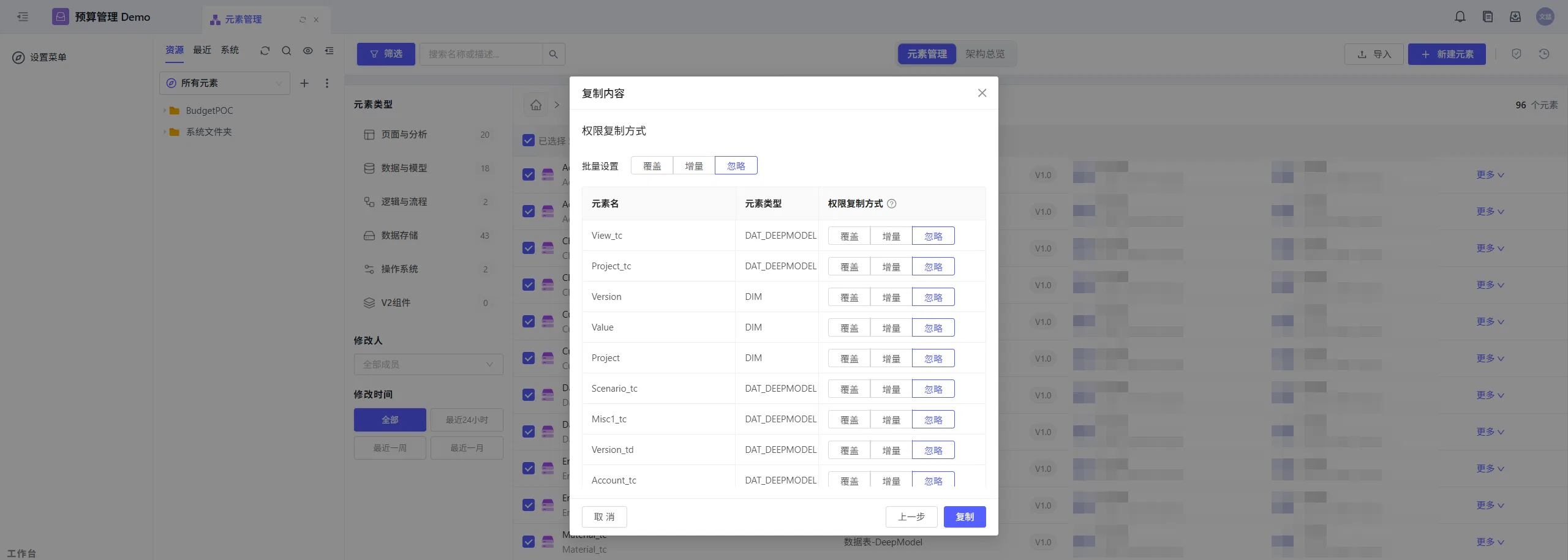This screenshot has width=1568, height=560.
Task: Open 更多 dropdown in first table row
Action: point(1490,175)
